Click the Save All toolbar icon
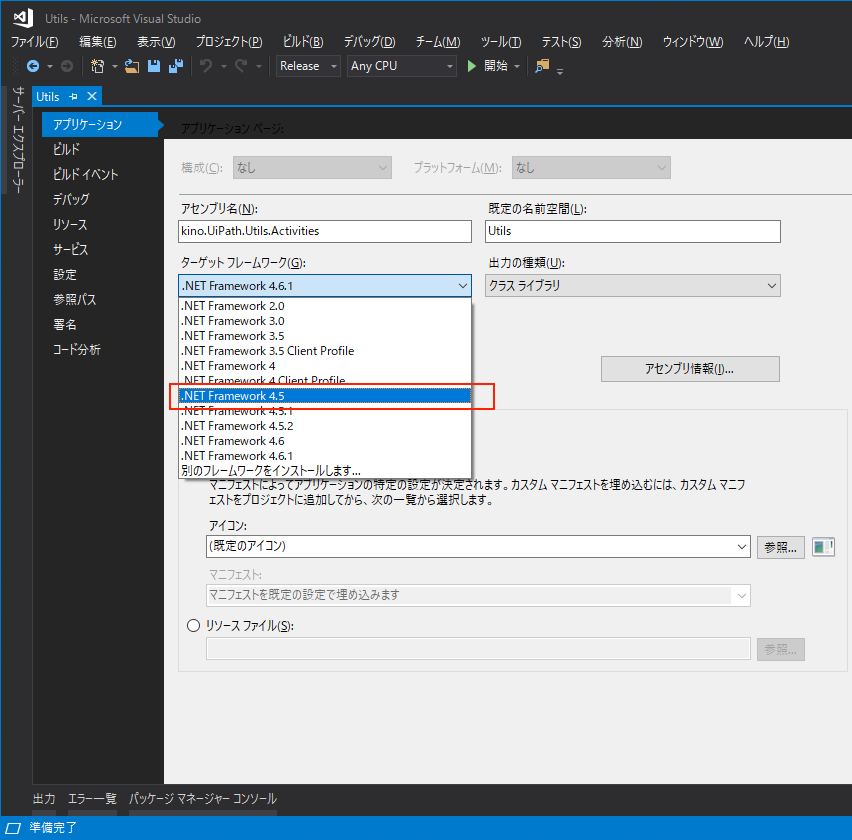 coord(176,66)
